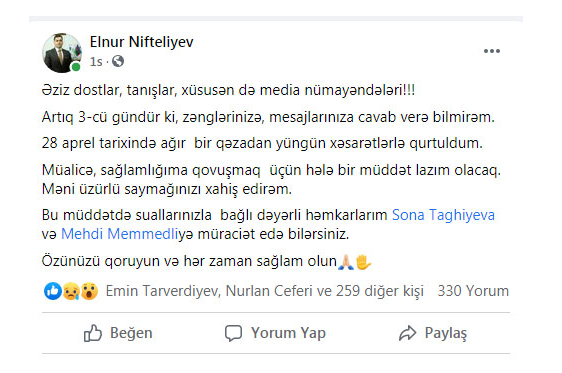This screenshot has width=562, height=373.
Task: Click the sad crying reaction icon
Action: (x=71, y=291)
